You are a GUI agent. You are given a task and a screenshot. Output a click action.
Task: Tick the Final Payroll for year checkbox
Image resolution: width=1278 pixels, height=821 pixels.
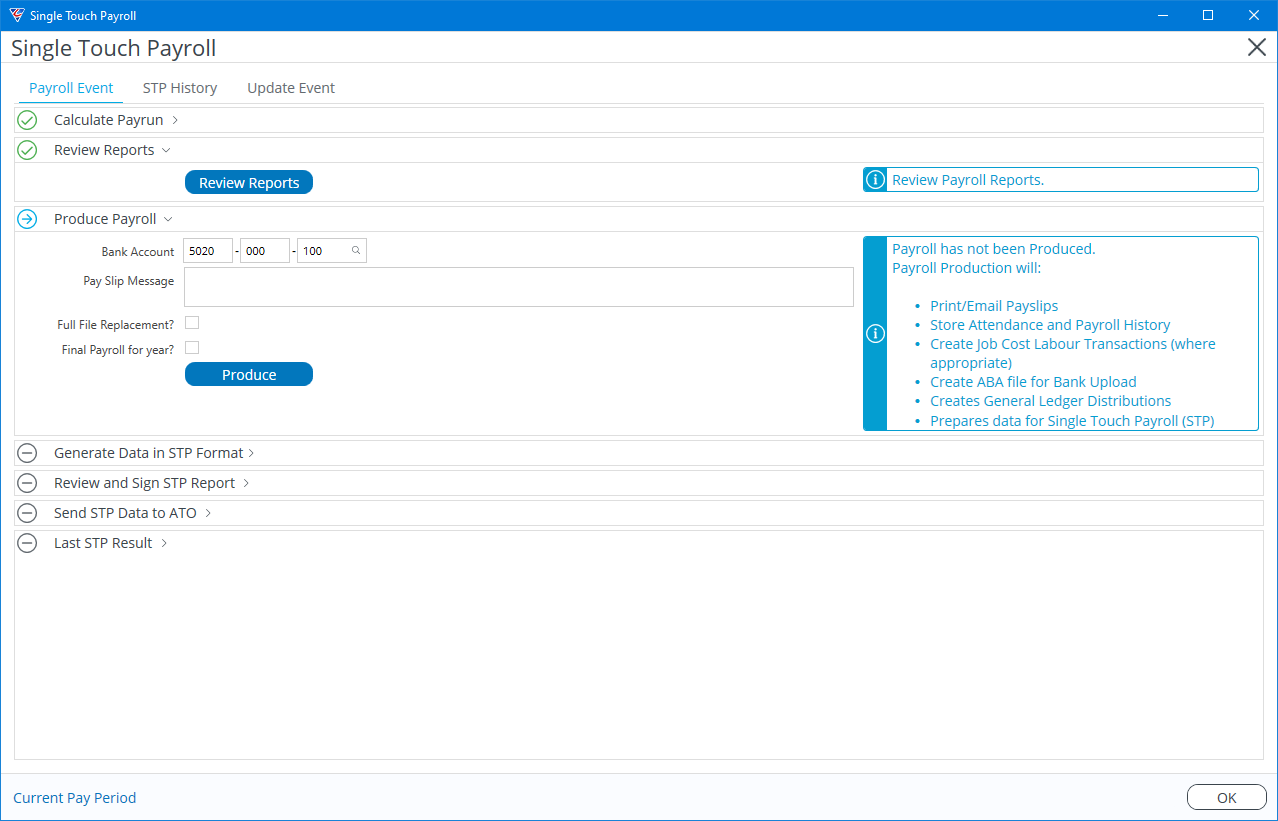[x=192, y=348]
